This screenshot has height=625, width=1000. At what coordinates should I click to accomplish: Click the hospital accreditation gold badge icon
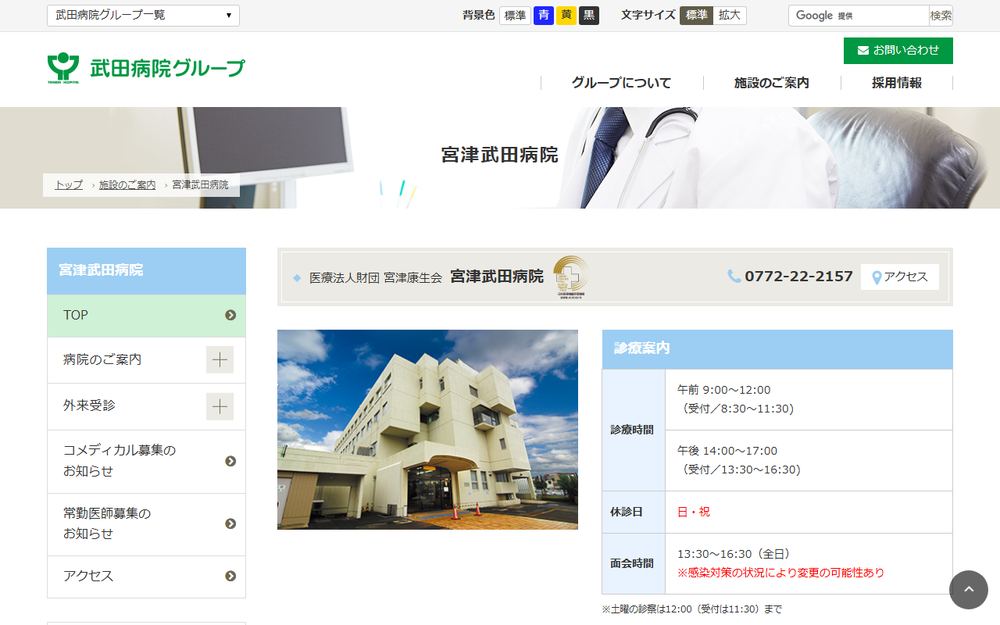pos(570,277)
